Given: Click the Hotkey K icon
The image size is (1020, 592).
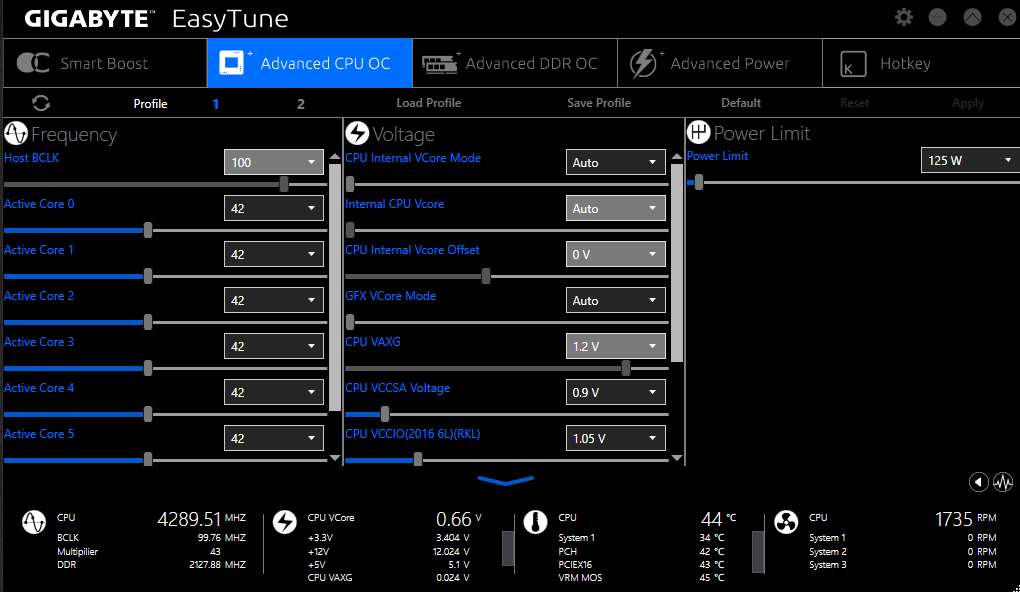Looking at the screenshot, I should [853, 64].
